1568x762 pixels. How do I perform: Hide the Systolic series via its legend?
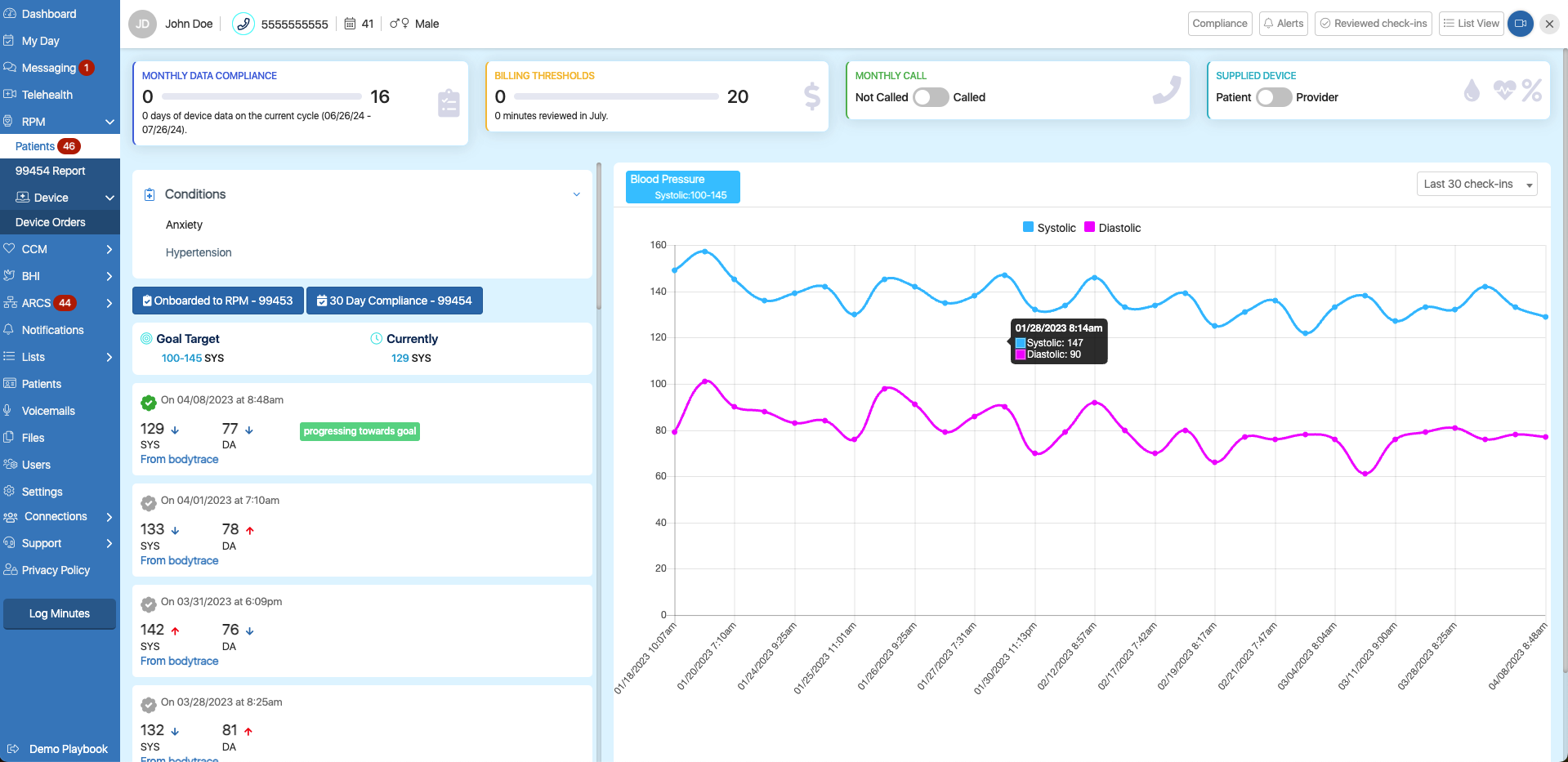[x=1049, y=228]
